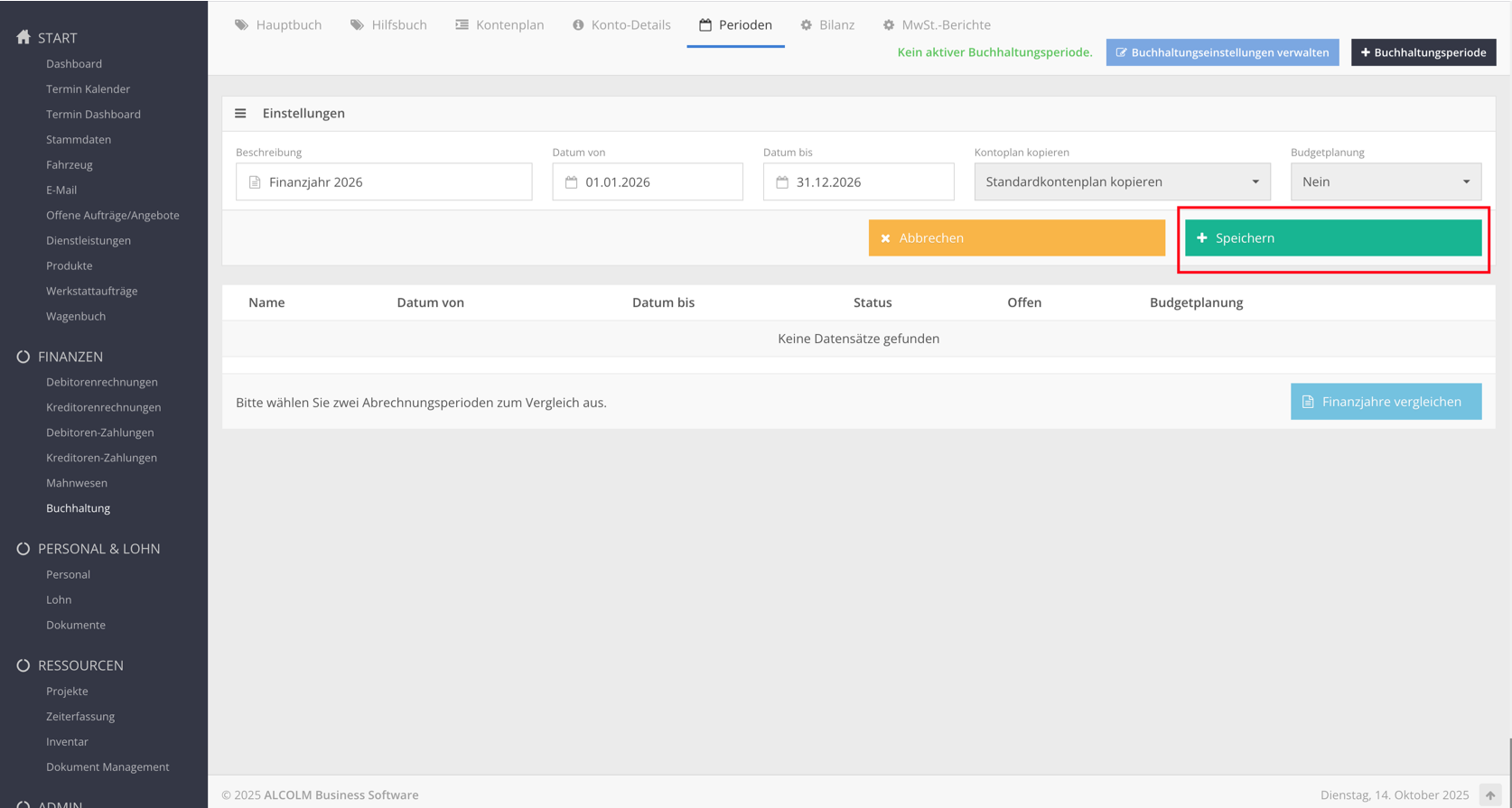1512x808 pixels.
Task: Click the circle icon next to RESSOURCEN
Action: point(23,665)
